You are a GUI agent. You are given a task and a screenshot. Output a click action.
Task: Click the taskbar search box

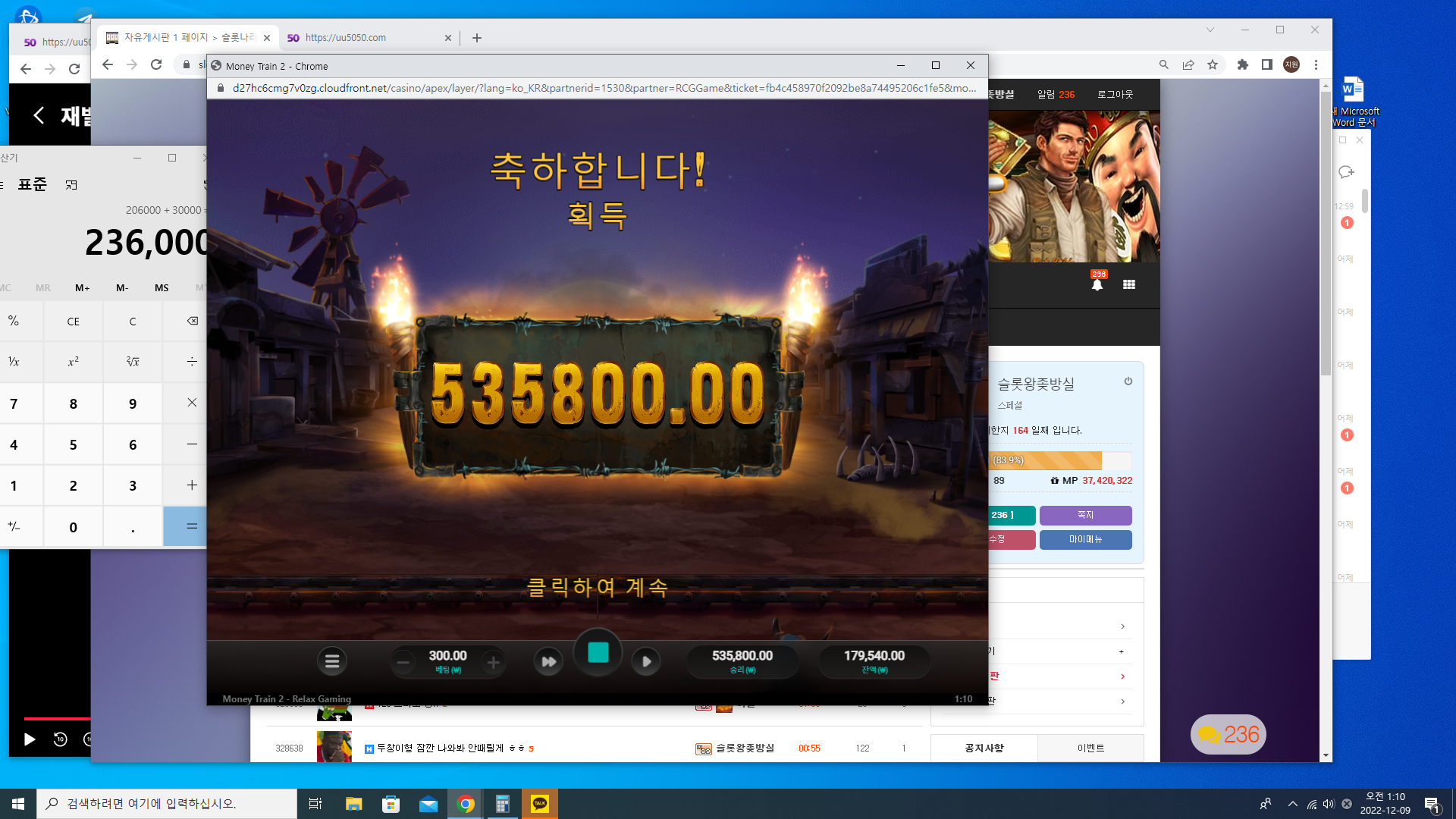point(167,804)
